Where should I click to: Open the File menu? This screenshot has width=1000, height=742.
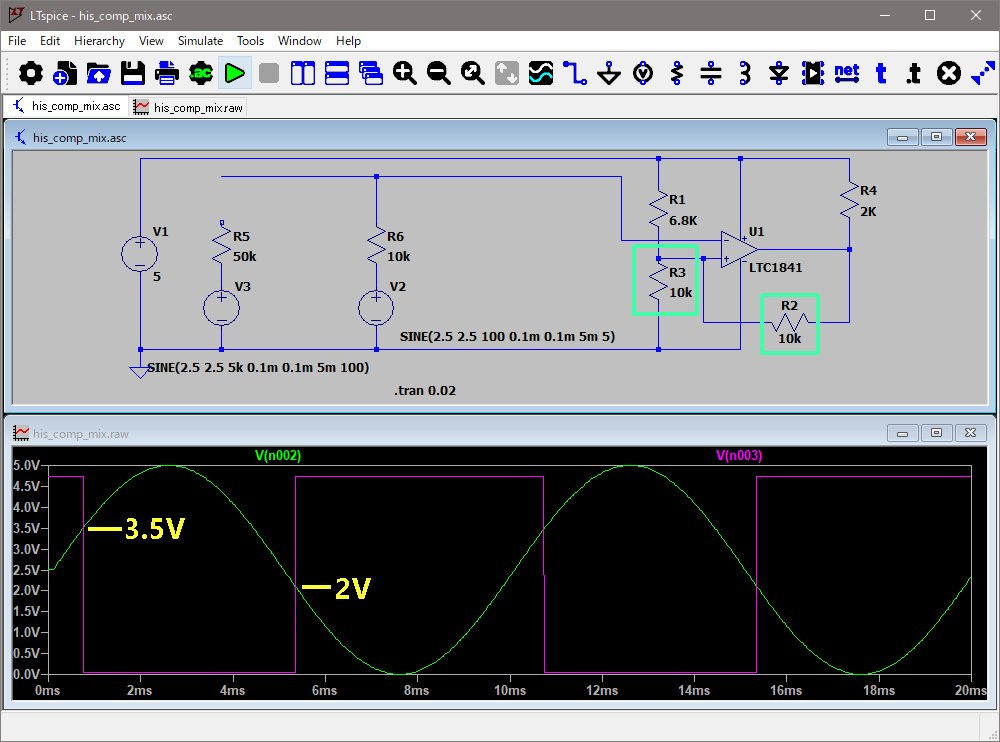(17, 41)
